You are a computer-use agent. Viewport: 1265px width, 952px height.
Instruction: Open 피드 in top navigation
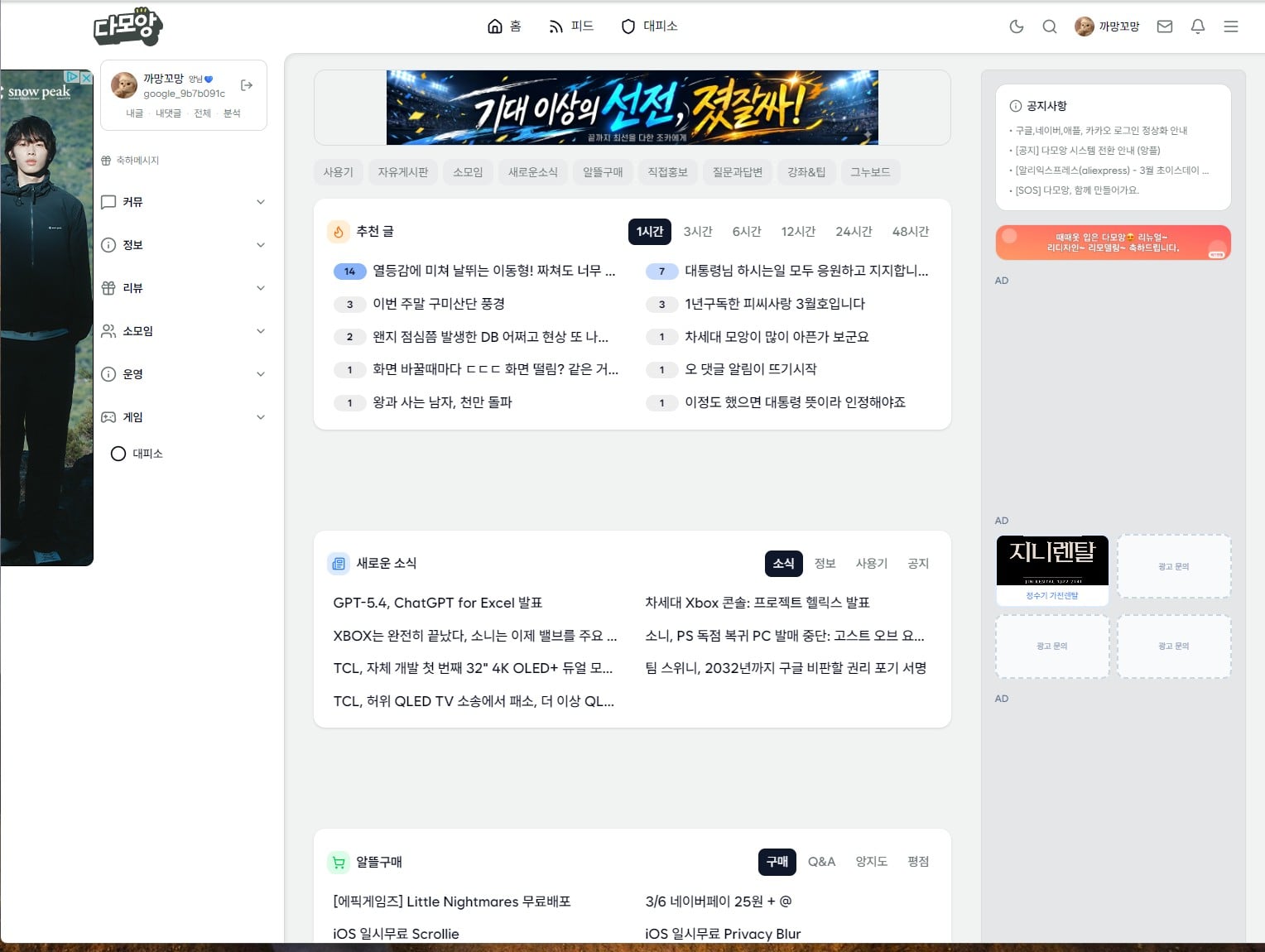(571, 26)
